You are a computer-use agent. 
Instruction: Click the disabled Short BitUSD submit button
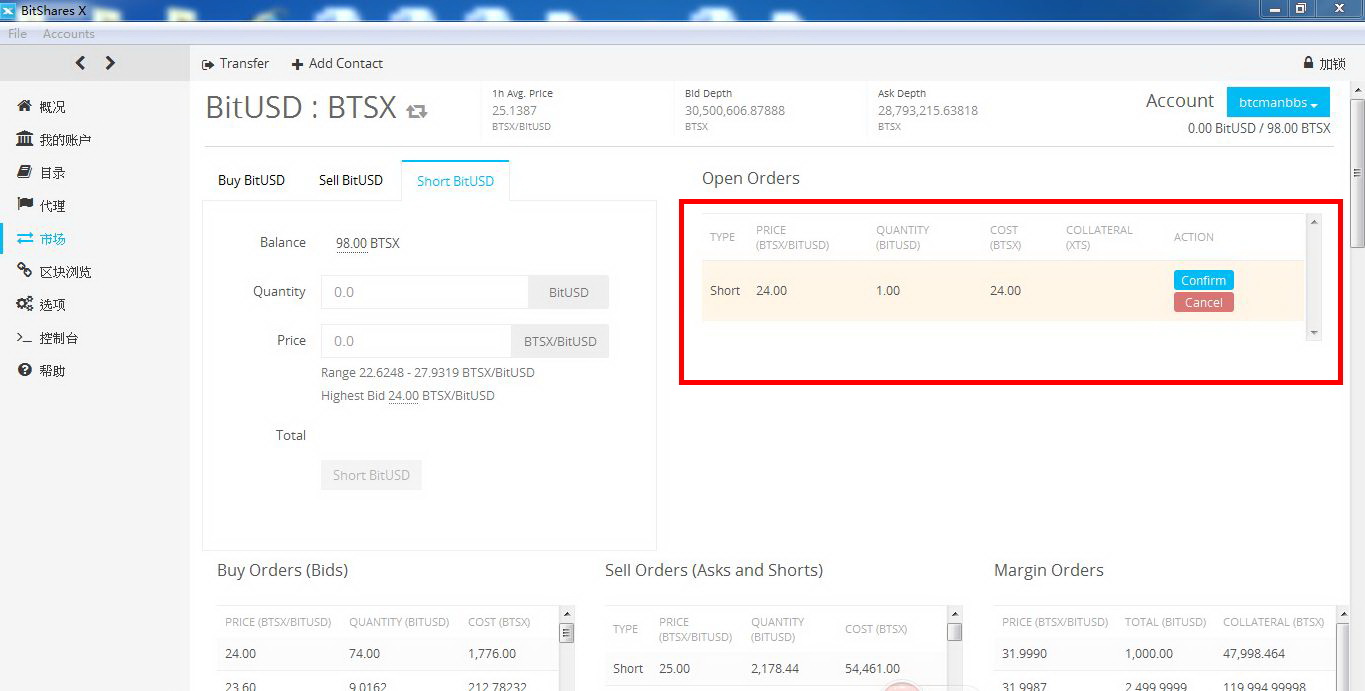pyautogui.click(x=371, y=475)
